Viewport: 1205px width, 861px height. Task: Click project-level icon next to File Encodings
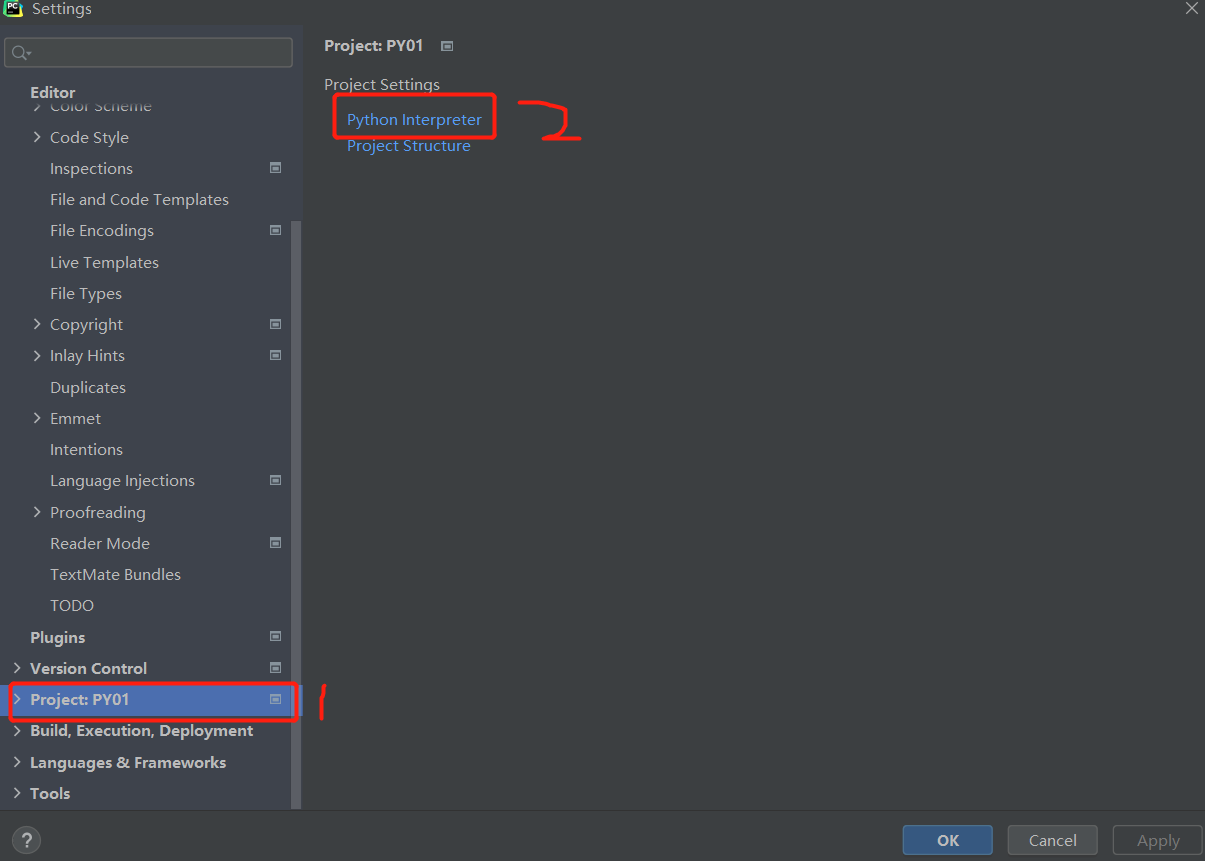pyautogui.click(x=276, y=230)
